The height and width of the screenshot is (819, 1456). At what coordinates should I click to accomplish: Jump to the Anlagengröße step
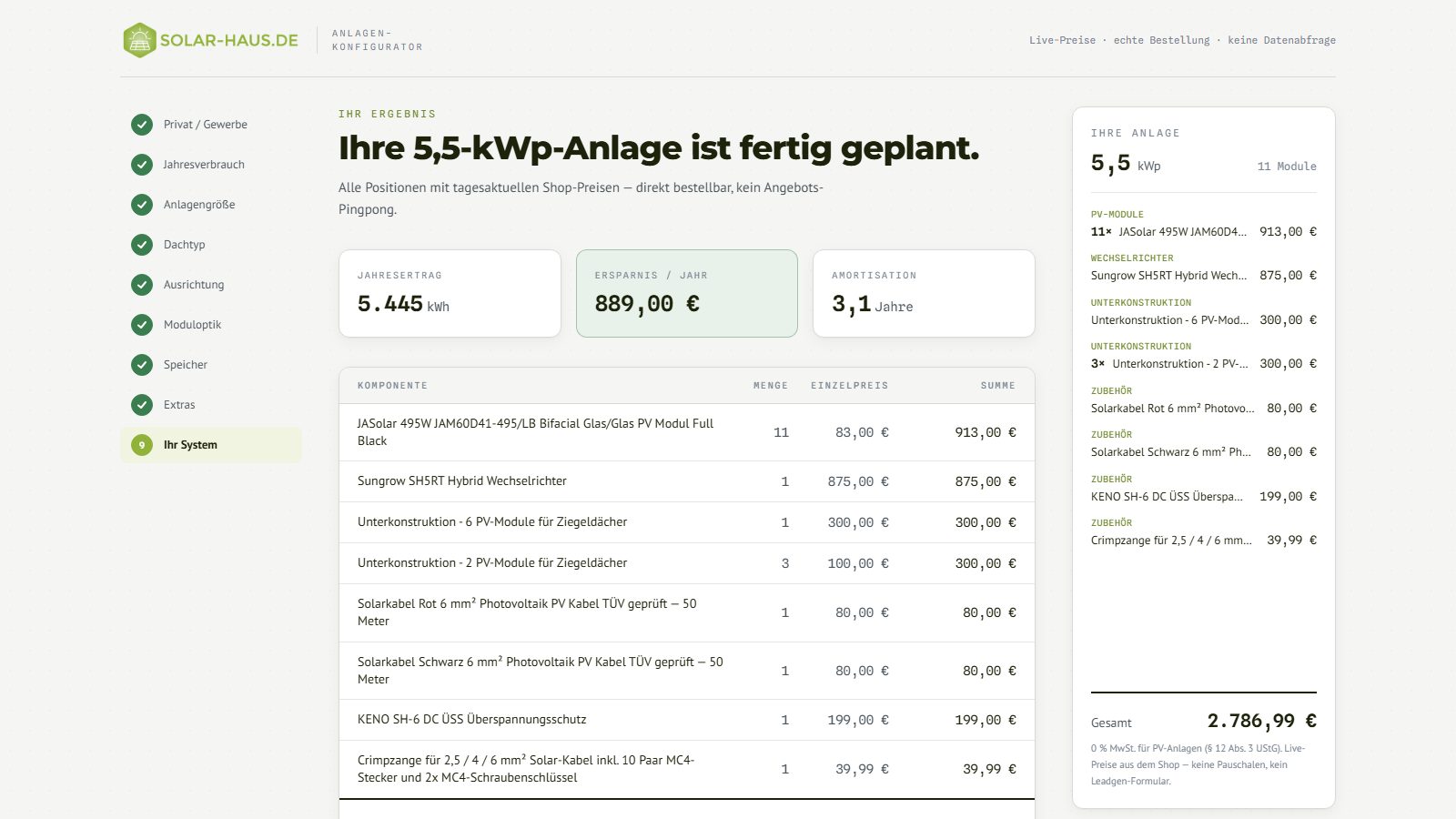coord(211,205)
